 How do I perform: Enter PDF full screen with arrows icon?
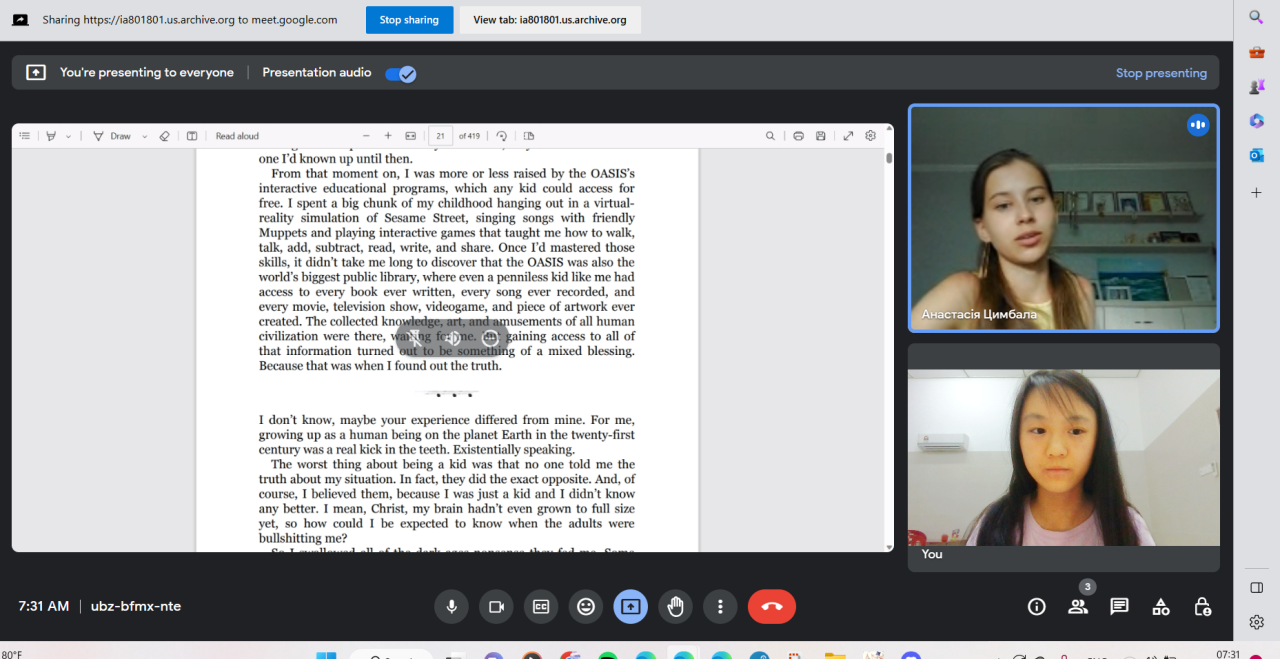pos(848,136)
